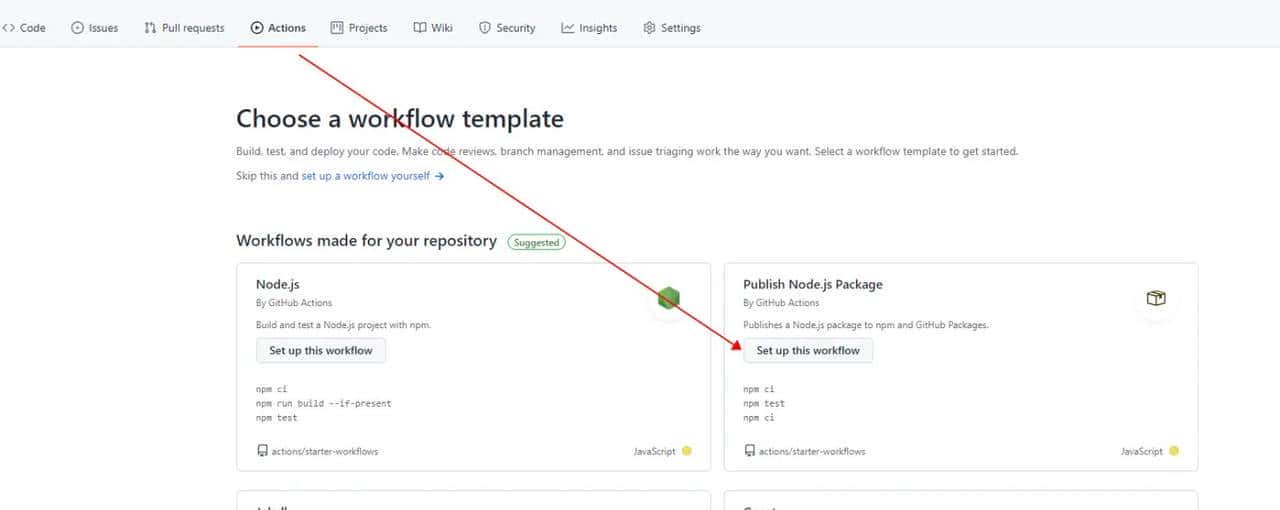This screenshot has width=1280, height=510.
Task: Click the repo icon beside the Node.js card's actions/starter-workflows
Action: pyautogui.click(x=262, y=451)
